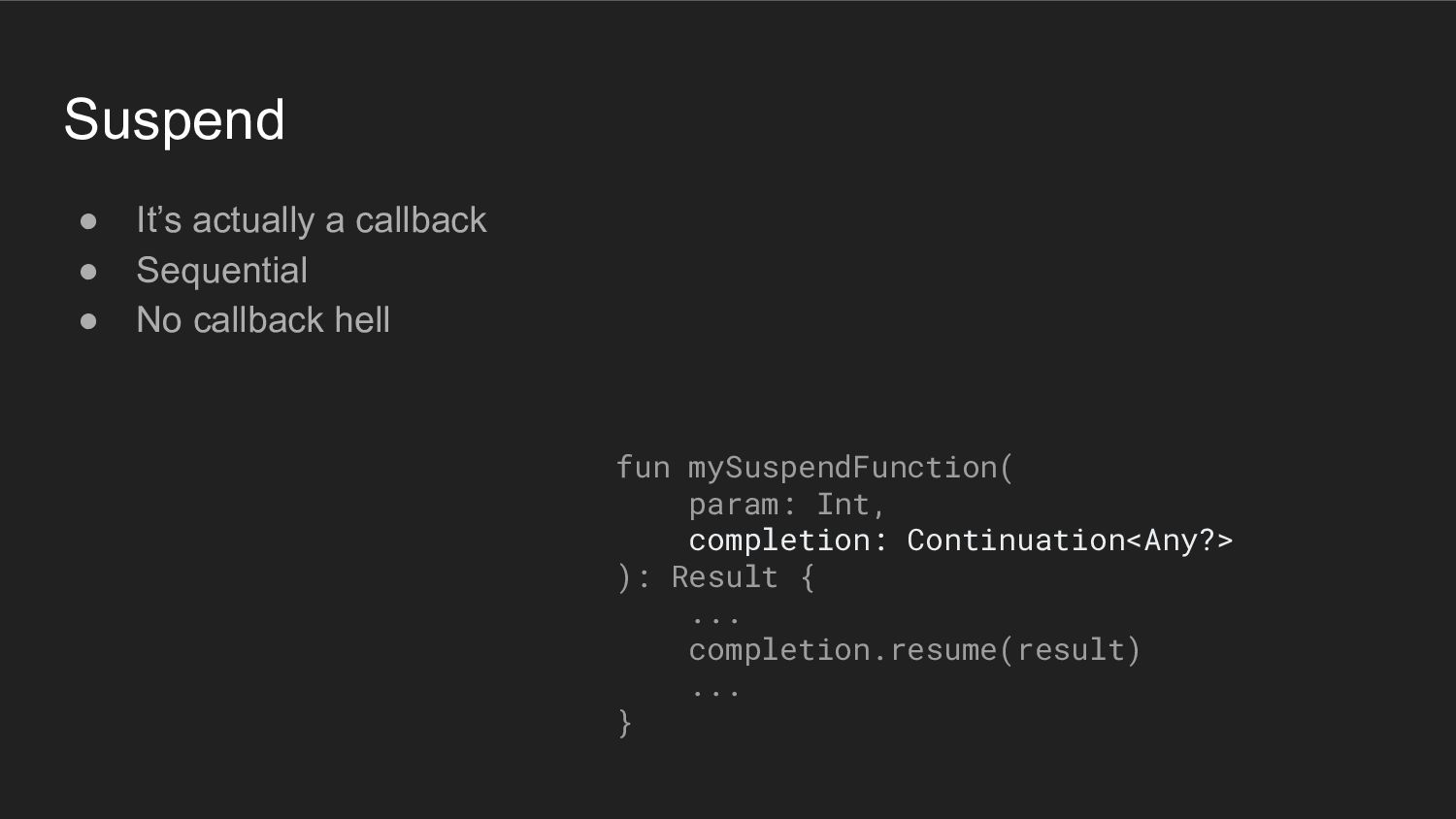Image resolution: width=1456 pixels, height=819 pixels.
Task: Click the highlighted word "completion:" in the parameter line
Action: point(787,541)
